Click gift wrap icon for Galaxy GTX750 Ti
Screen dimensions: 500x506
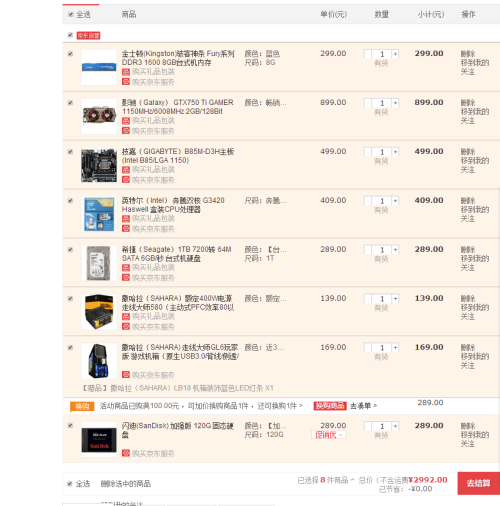pos(126,121)
